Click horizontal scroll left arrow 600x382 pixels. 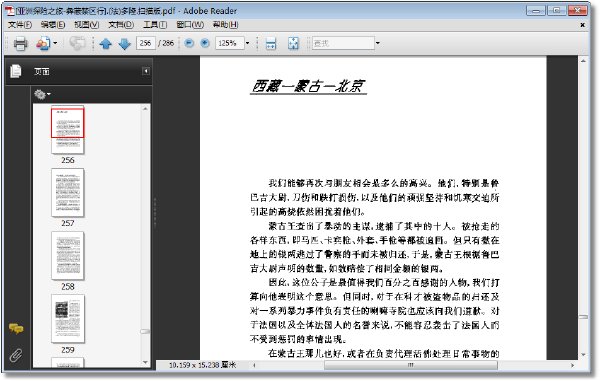pyautogui.click(x=254, y=365)
